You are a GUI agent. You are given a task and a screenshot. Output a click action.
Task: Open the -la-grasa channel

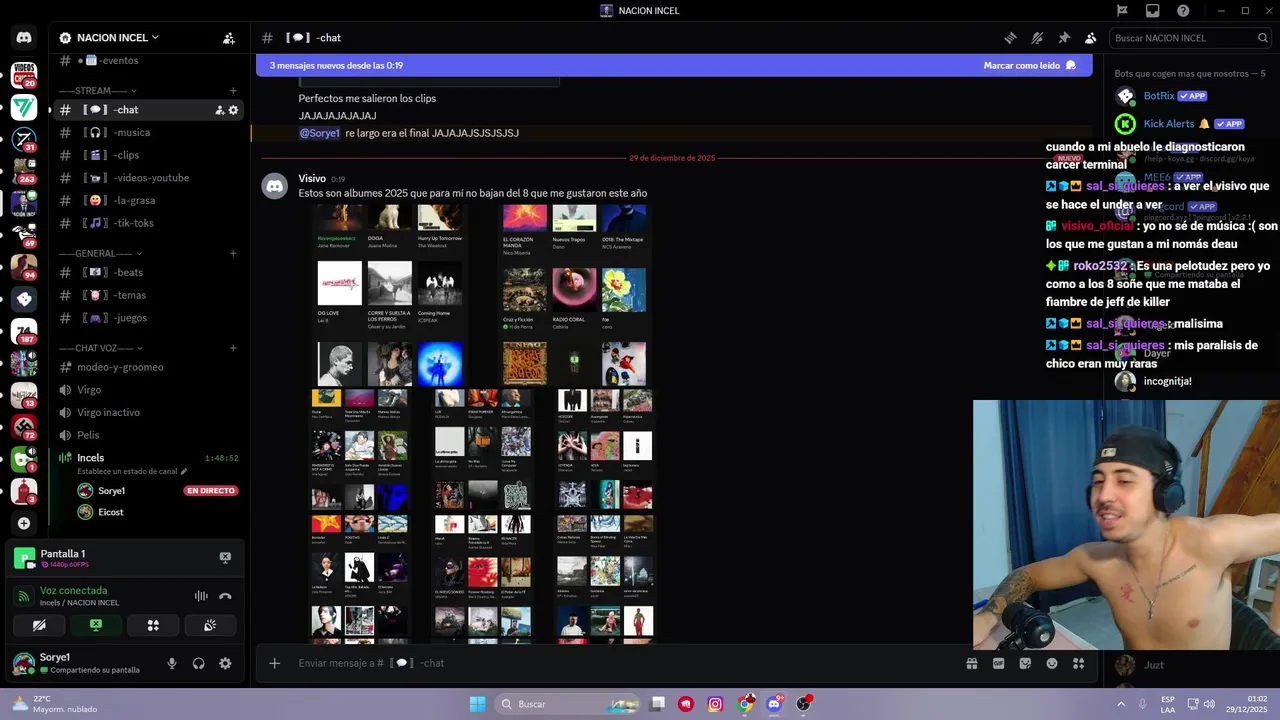coord(146,201)
